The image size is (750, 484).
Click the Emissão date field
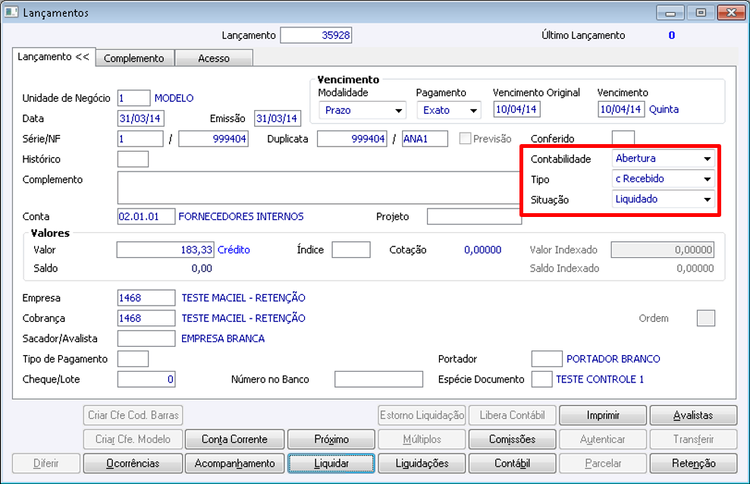click(277, 119)
